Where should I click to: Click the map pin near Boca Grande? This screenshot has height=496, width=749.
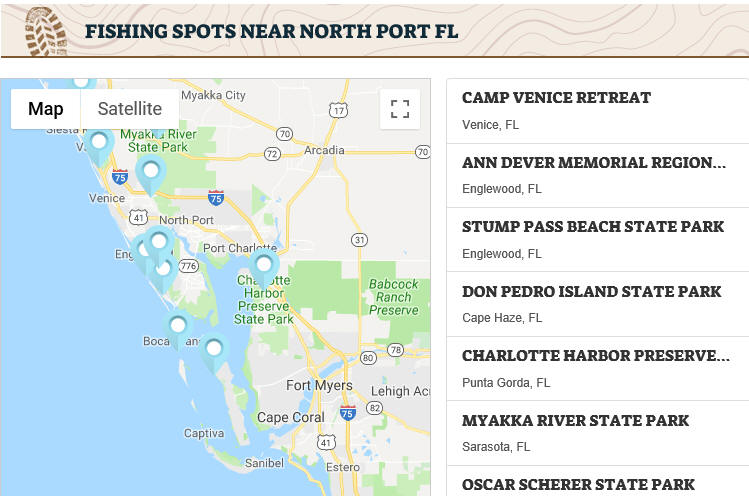pyautogui.click(x=178, y=330)
